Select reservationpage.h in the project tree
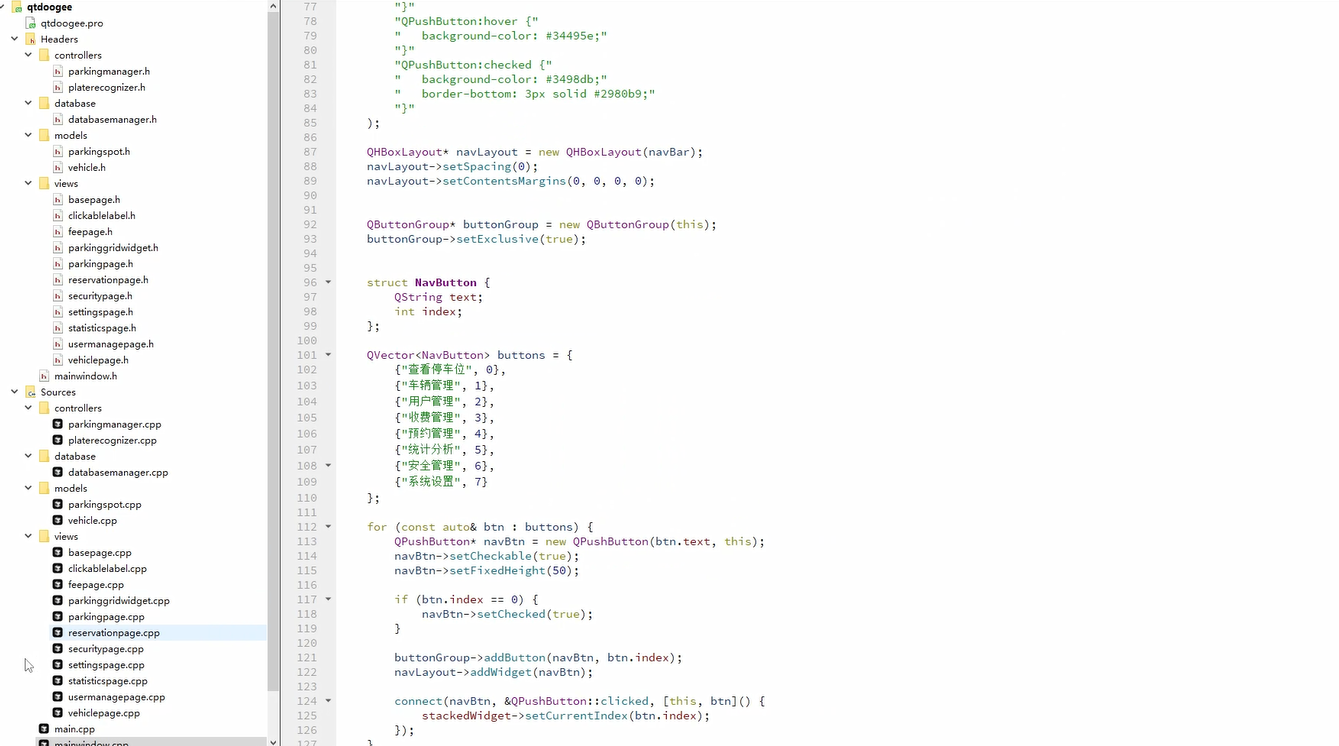 [x=108, y=279]
